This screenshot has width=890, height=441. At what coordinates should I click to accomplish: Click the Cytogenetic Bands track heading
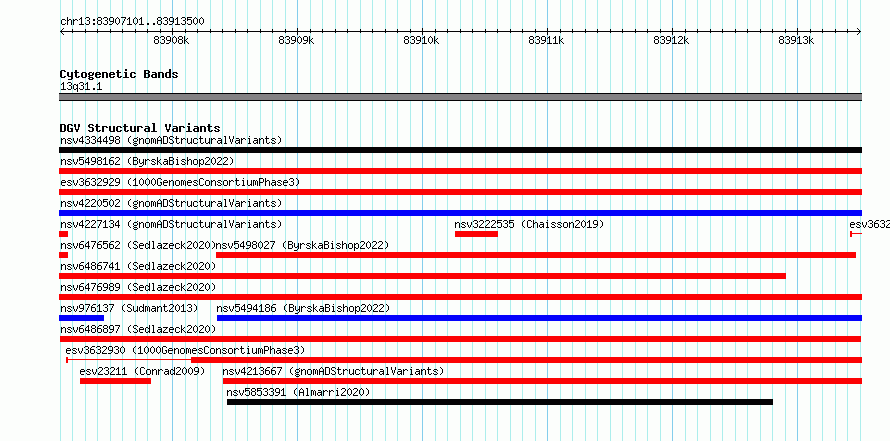click(x=119, y=74)
